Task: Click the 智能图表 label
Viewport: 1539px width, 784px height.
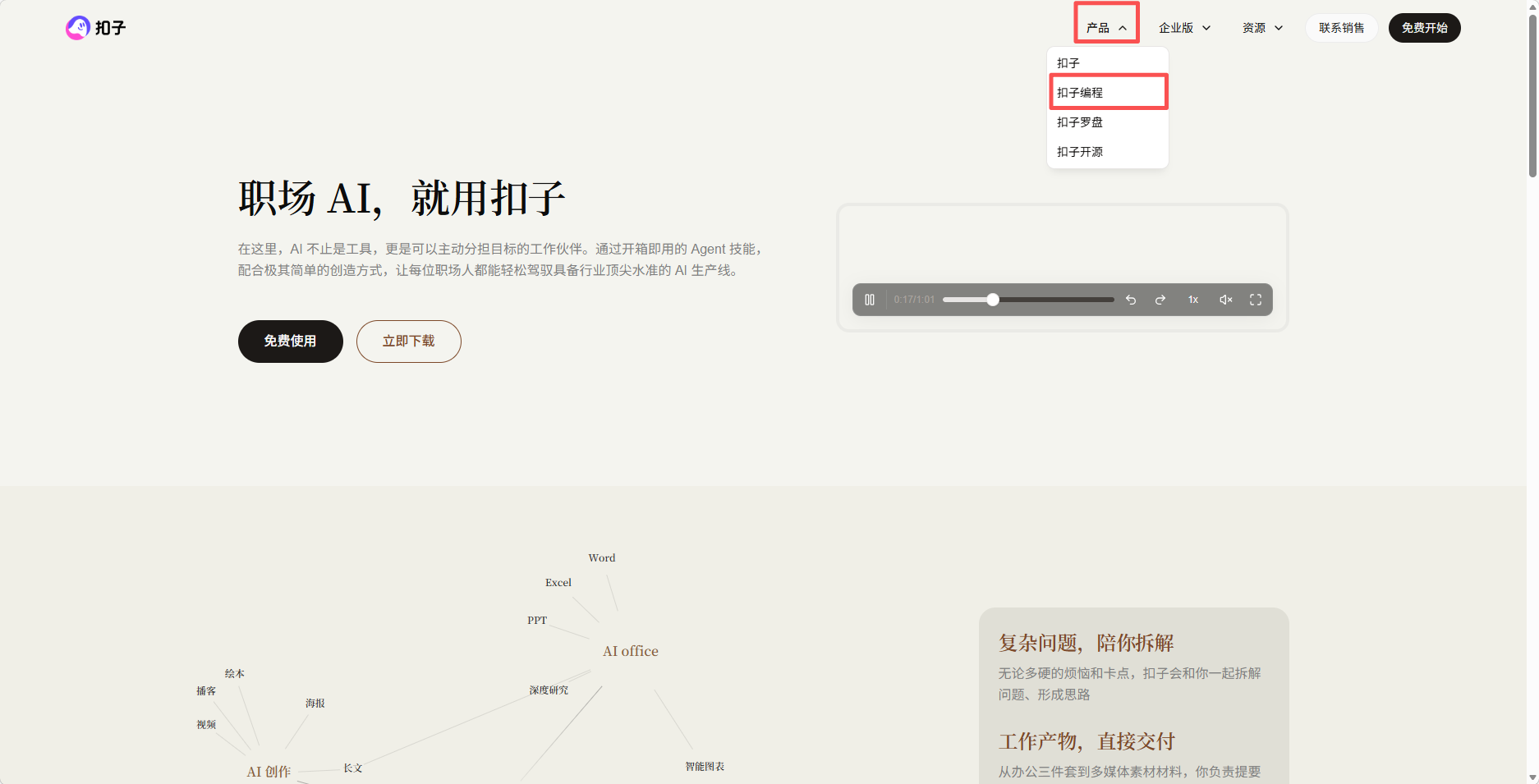Action: tap(705, 767)
